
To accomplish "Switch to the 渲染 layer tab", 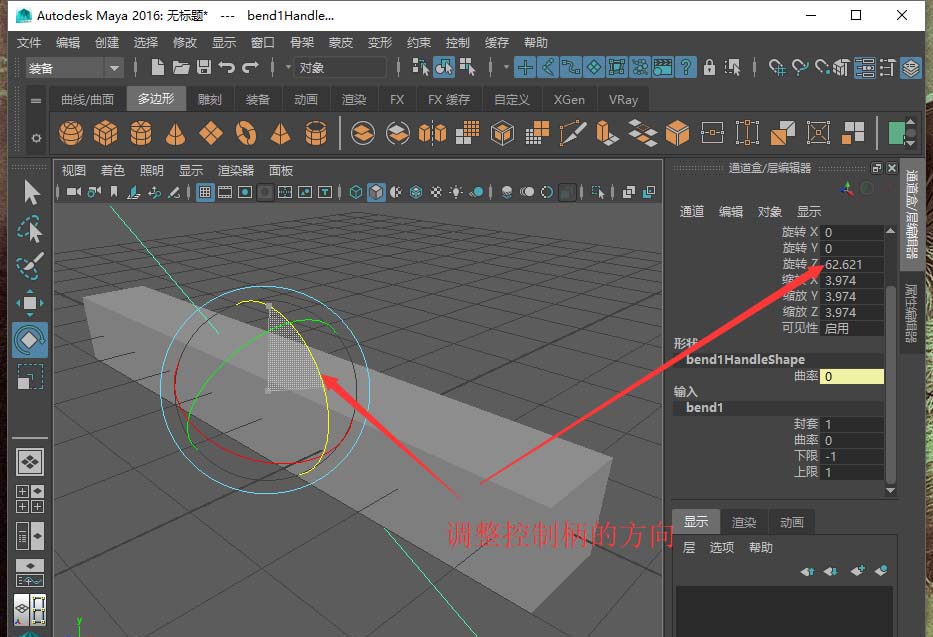I will [744, 521].
